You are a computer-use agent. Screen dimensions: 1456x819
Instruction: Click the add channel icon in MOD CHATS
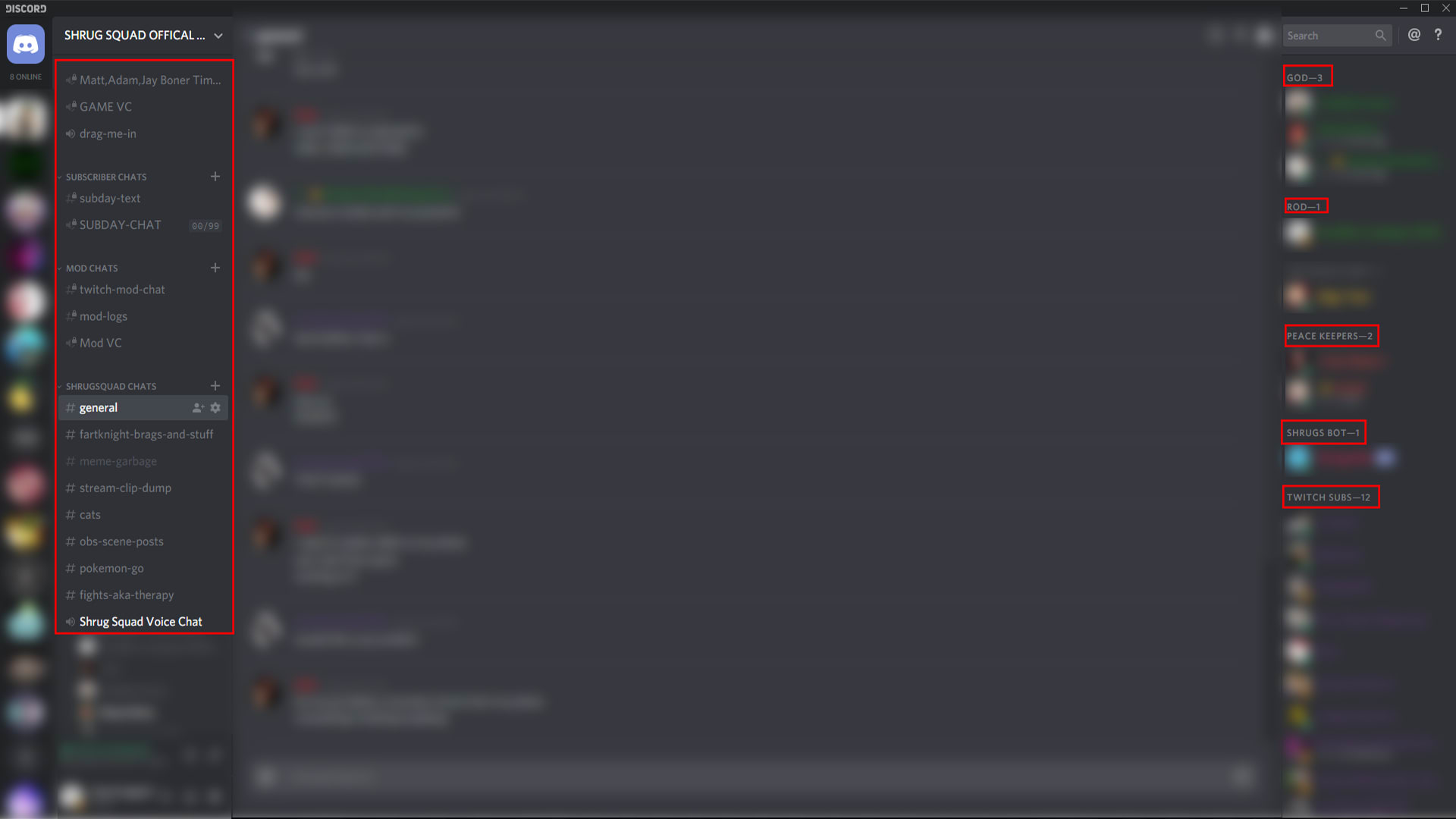(x=215, y=267)
